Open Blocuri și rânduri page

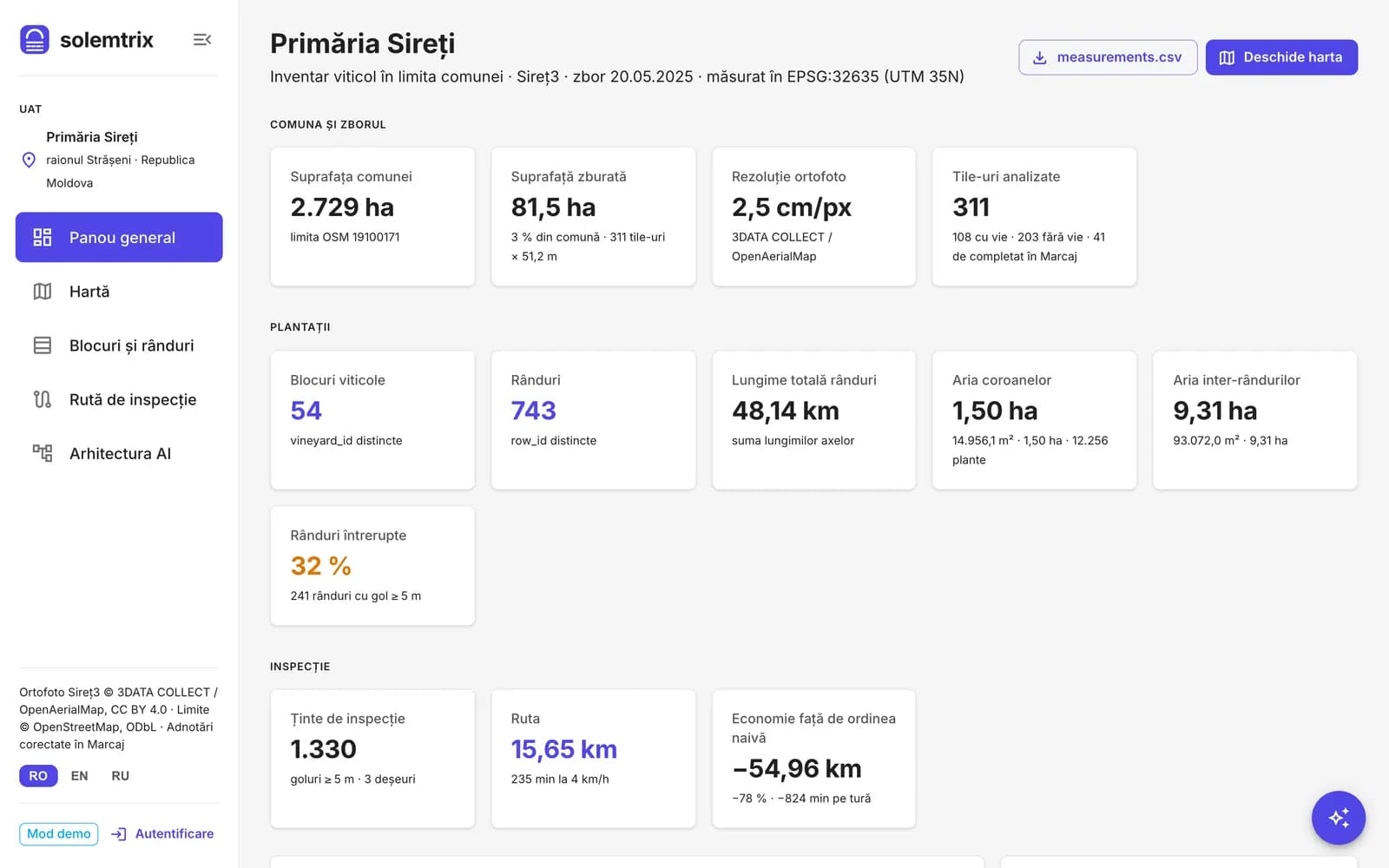(x=119, y=345)
